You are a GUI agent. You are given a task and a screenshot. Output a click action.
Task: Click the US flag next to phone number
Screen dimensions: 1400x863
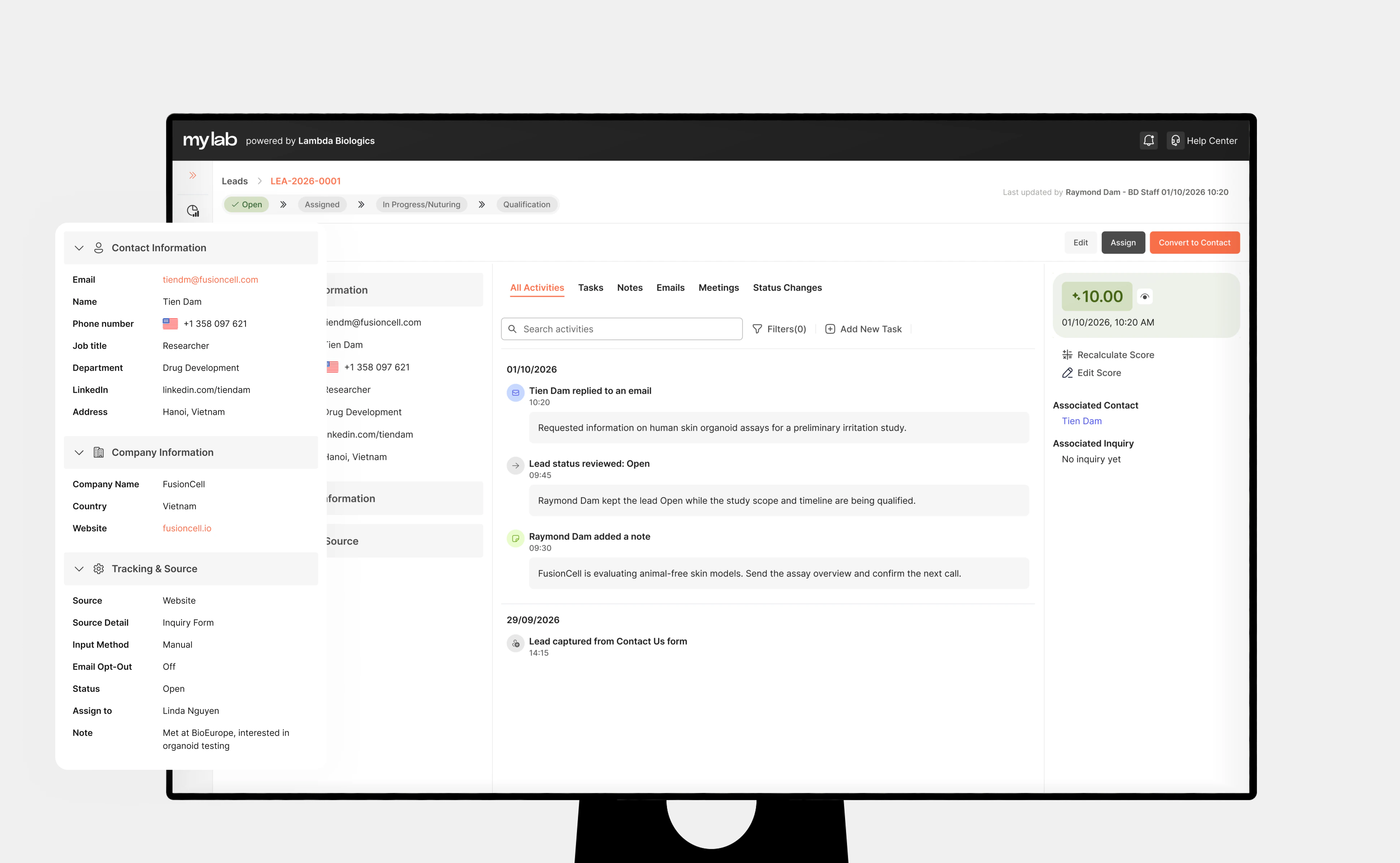click(170, 324)
